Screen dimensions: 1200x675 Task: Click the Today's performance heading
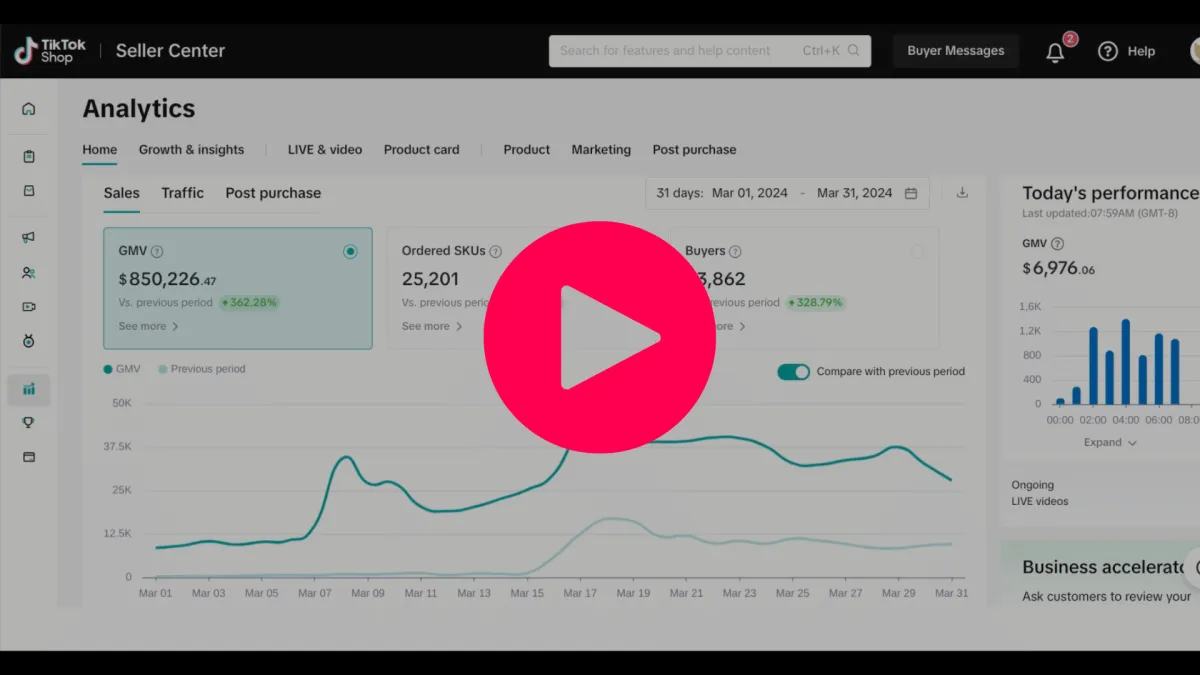[1110, 193]
